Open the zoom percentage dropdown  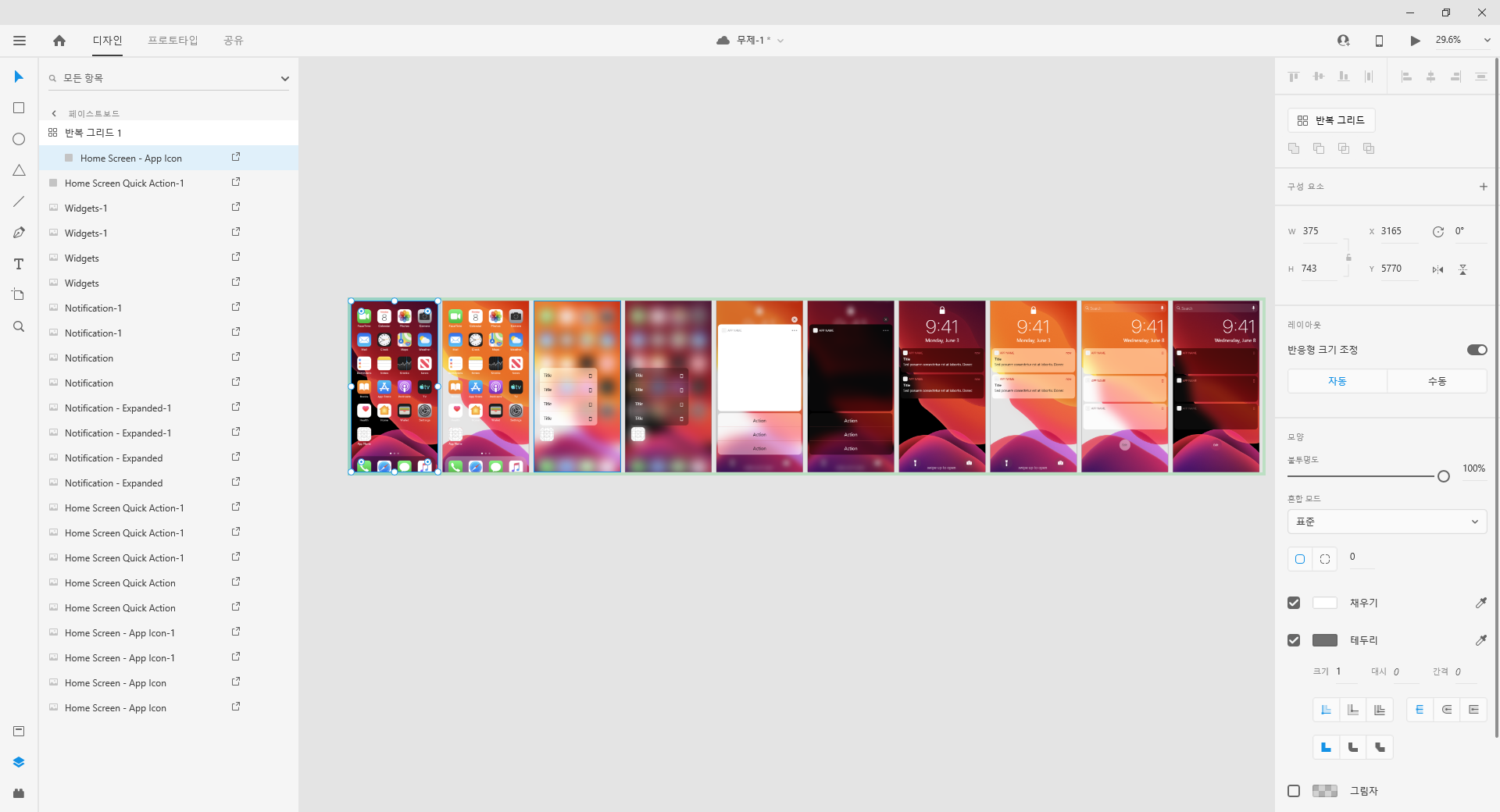point(1487,40)
